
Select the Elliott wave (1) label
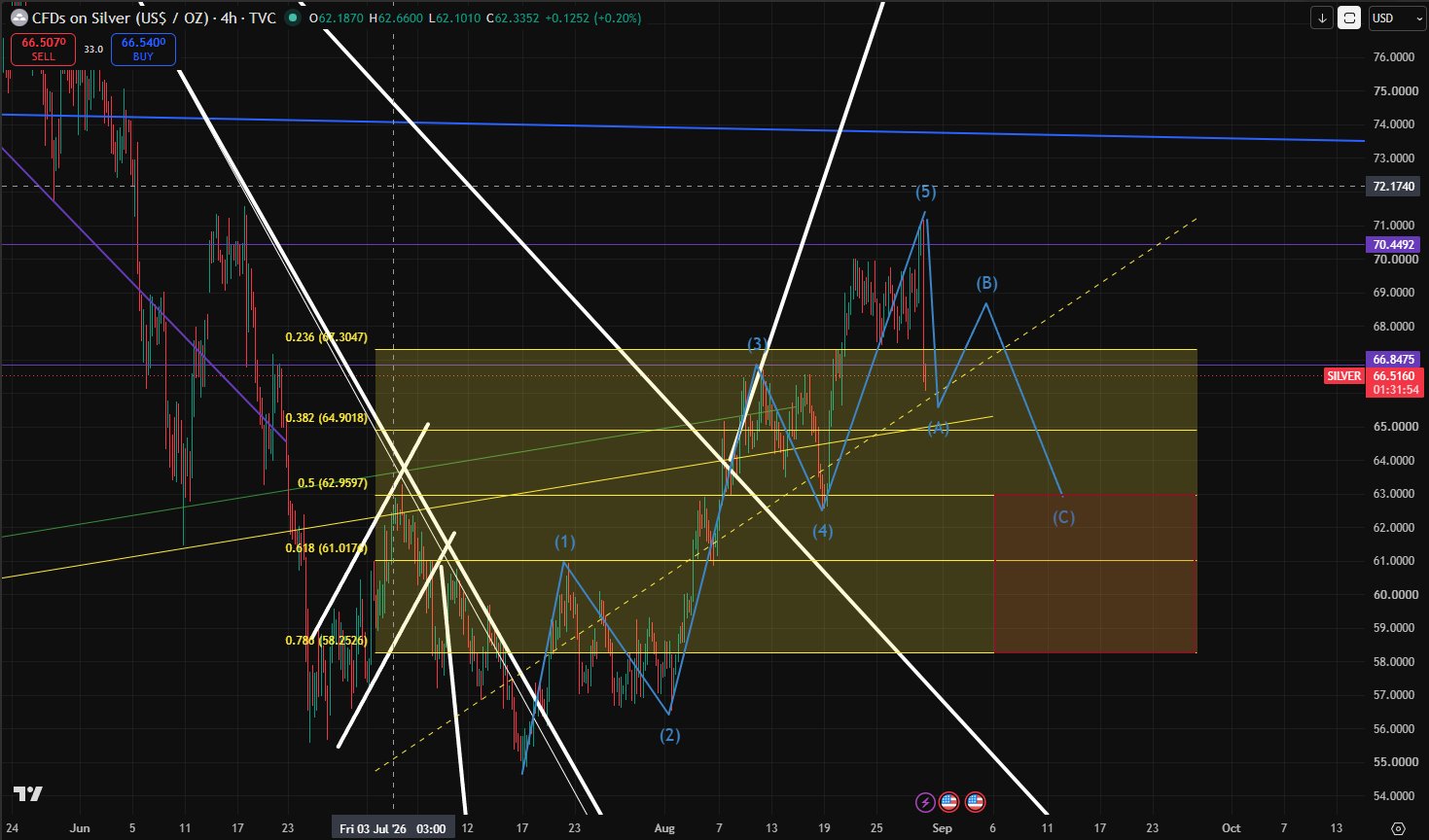(565, 542)
